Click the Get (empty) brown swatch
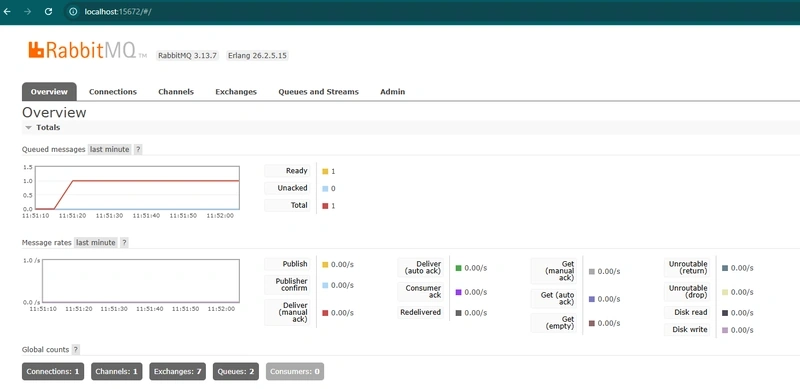800x389 pixels. (x=591, y=323)
